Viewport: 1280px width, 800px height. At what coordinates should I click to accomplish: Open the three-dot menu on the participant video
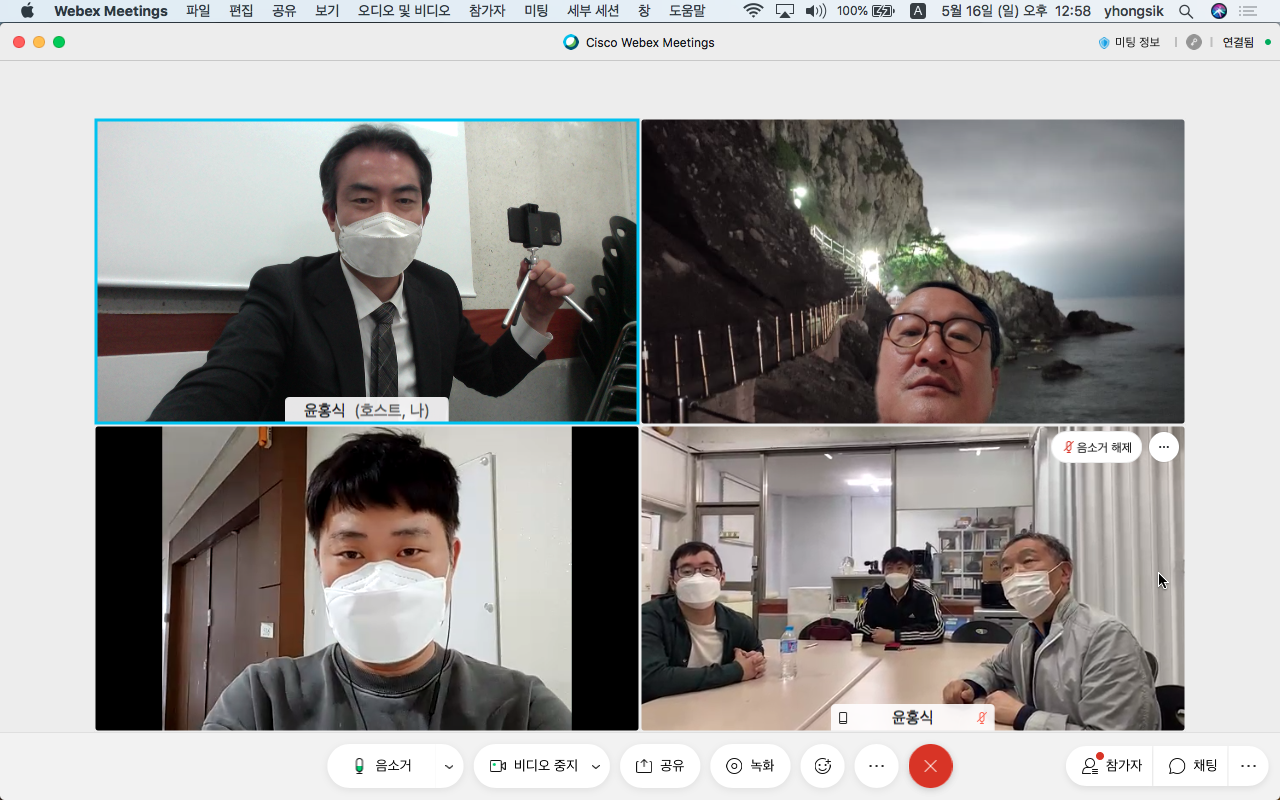[1164, 447]
